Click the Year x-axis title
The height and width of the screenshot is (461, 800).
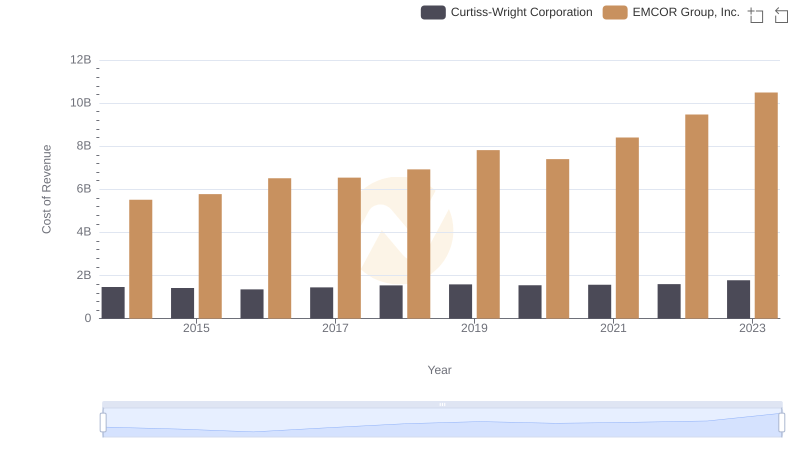pyautogui.click(x=440, y=370)
